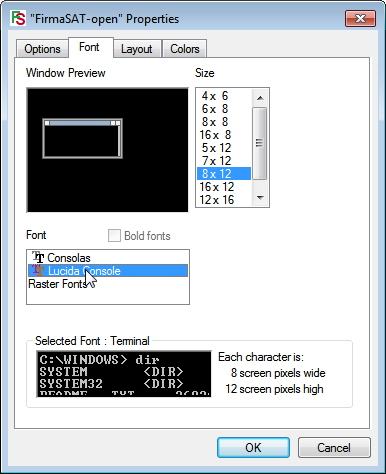Choose size 16 x 12
This screenshot has width=386, height=474.
tap(224, 187)
